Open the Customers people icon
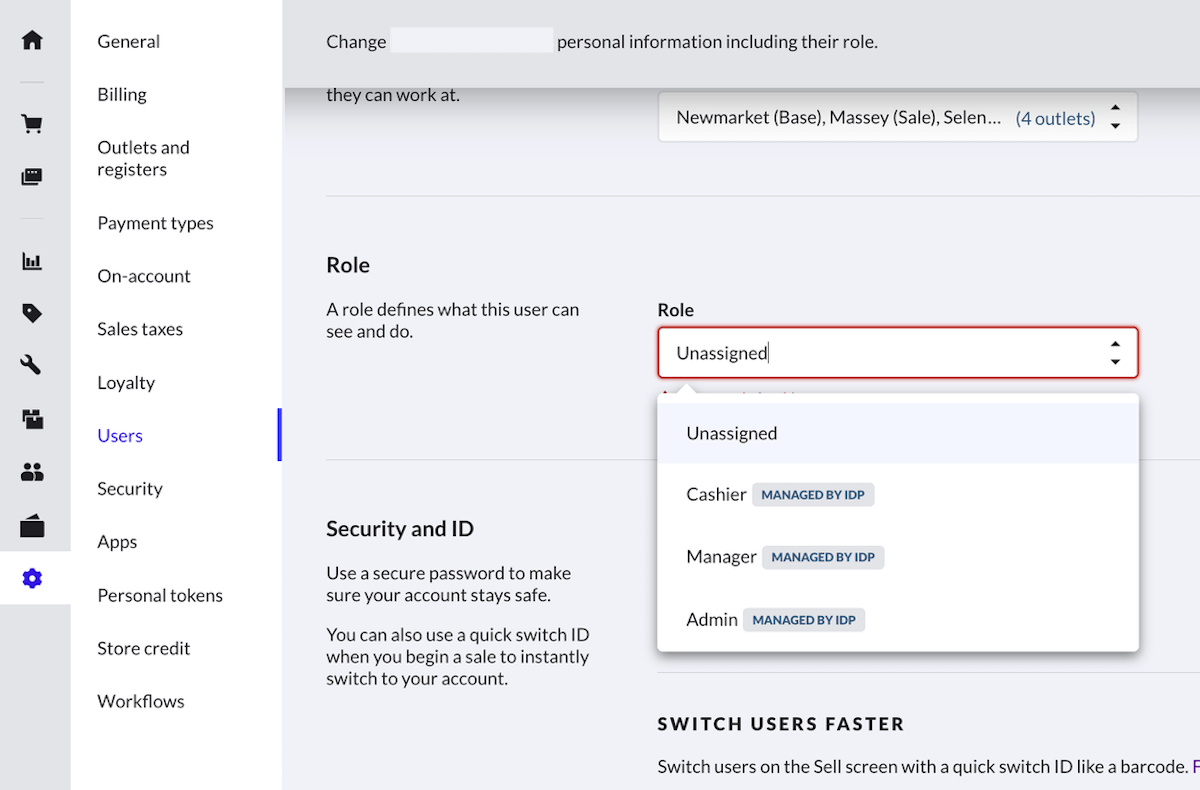This screenshot has width=1200, height=790. click(32, 472)
